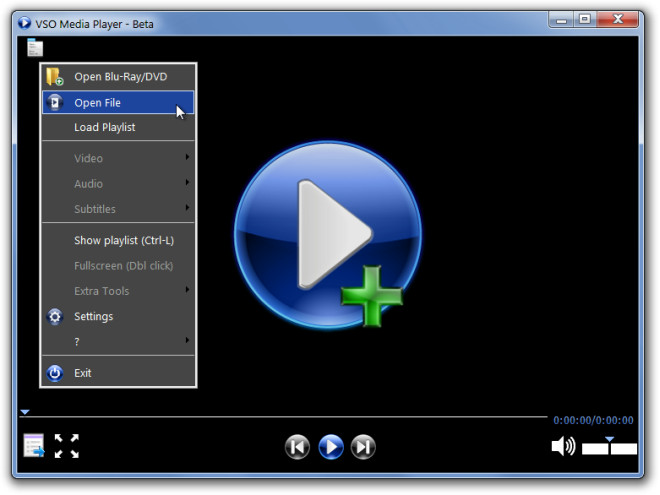Image resolution: width=660 pixels, height=495 pixels.
Task: Click the large blue play-plus logo
Action: 328,235
